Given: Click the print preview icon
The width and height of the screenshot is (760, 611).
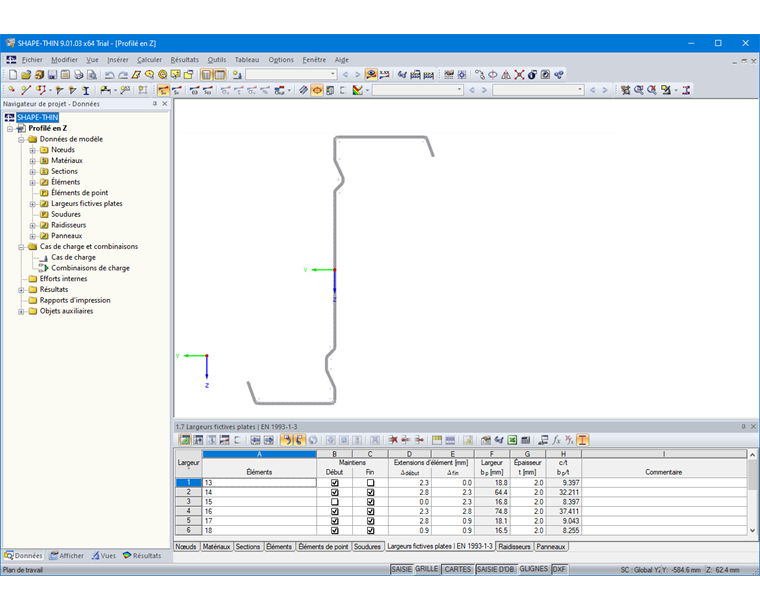Looking at the screenshot, I should (x=92, y=75).
